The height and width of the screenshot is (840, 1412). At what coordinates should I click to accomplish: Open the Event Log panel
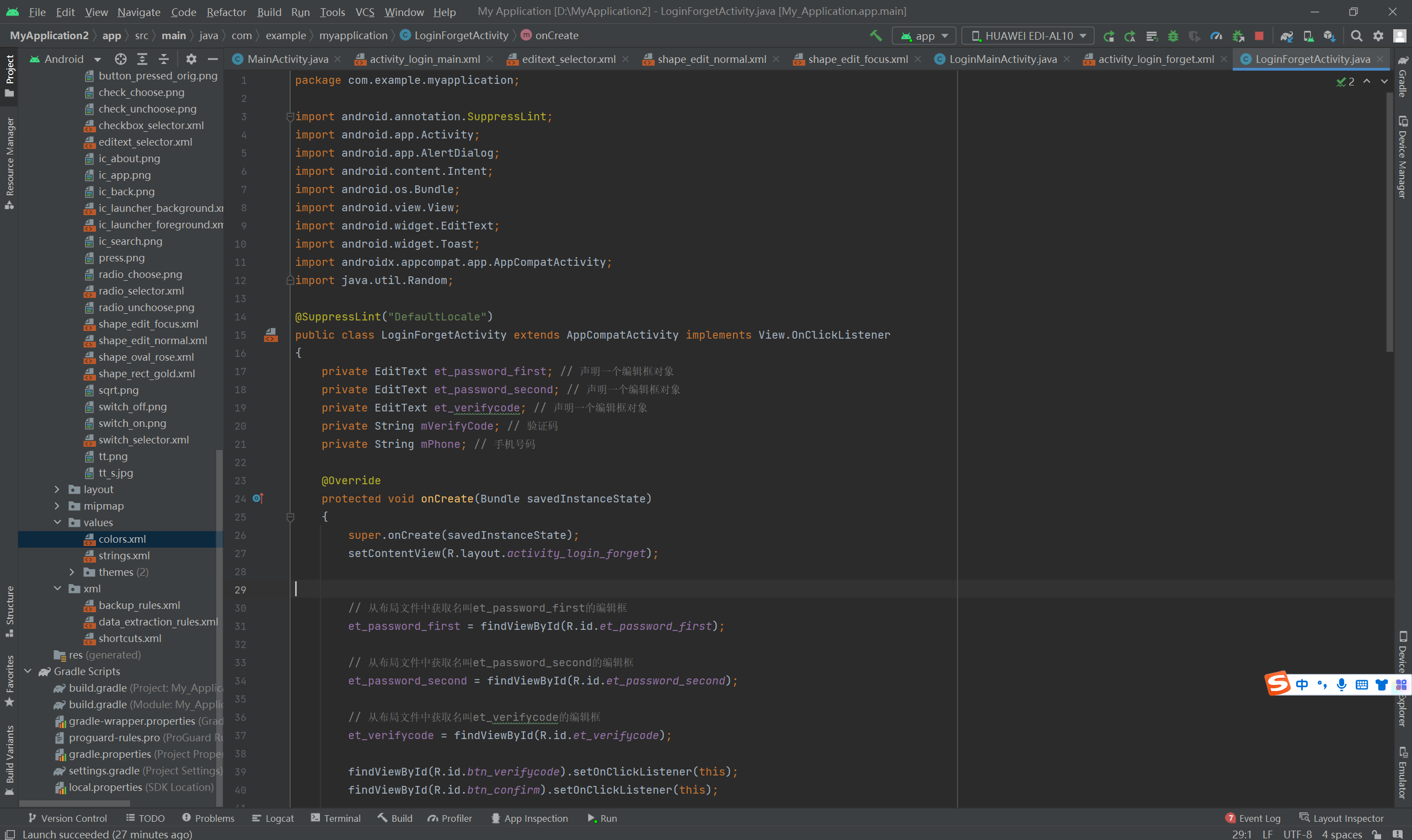(x=1253, y=818)
